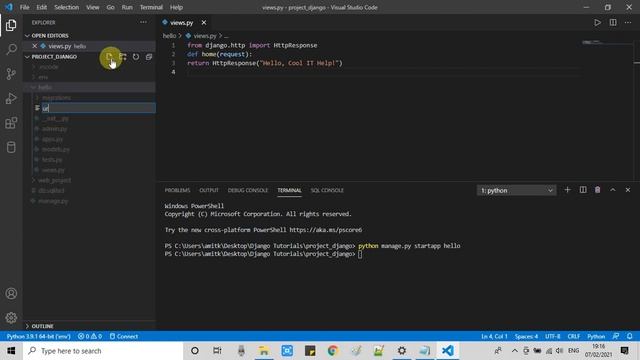Switch to the PROBLEMS panel tab
The height and width of the screenshot is (360, 640).
[177, 190]
